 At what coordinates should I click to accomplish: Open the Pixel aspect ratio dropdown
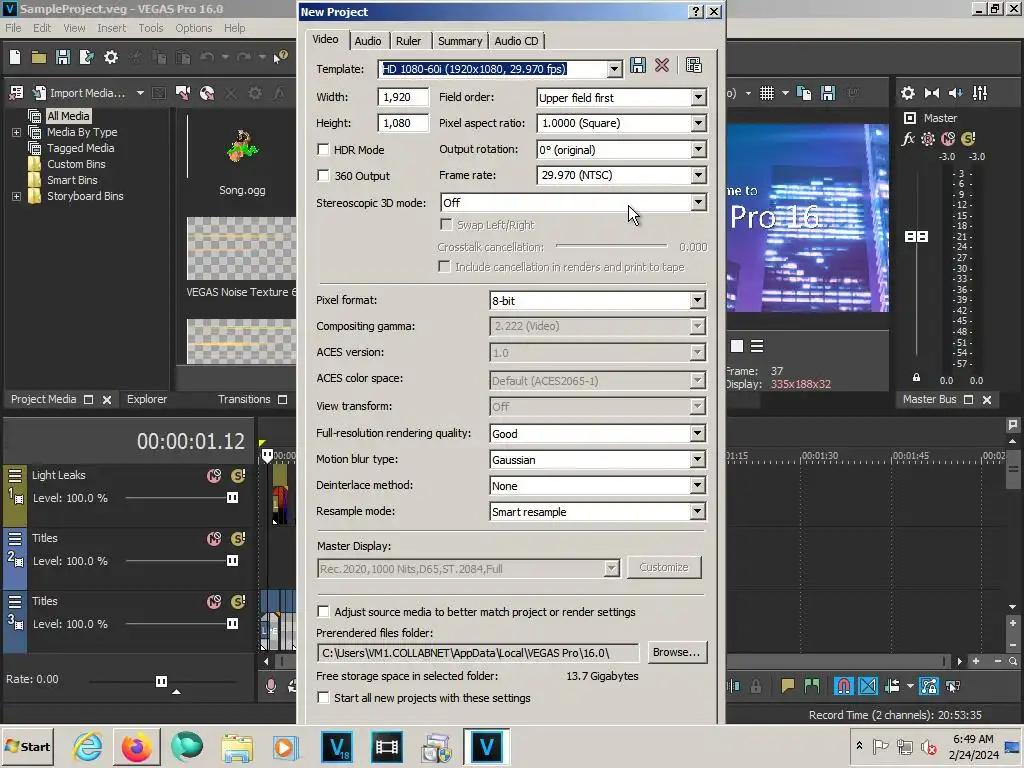point(698,123)
